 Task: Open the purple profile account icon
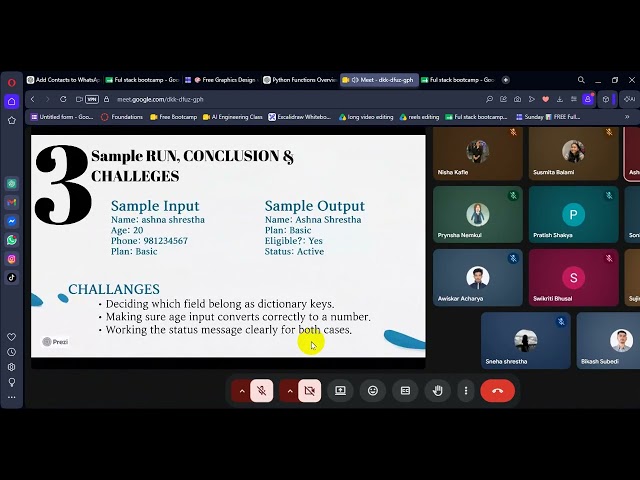point(588,99)
